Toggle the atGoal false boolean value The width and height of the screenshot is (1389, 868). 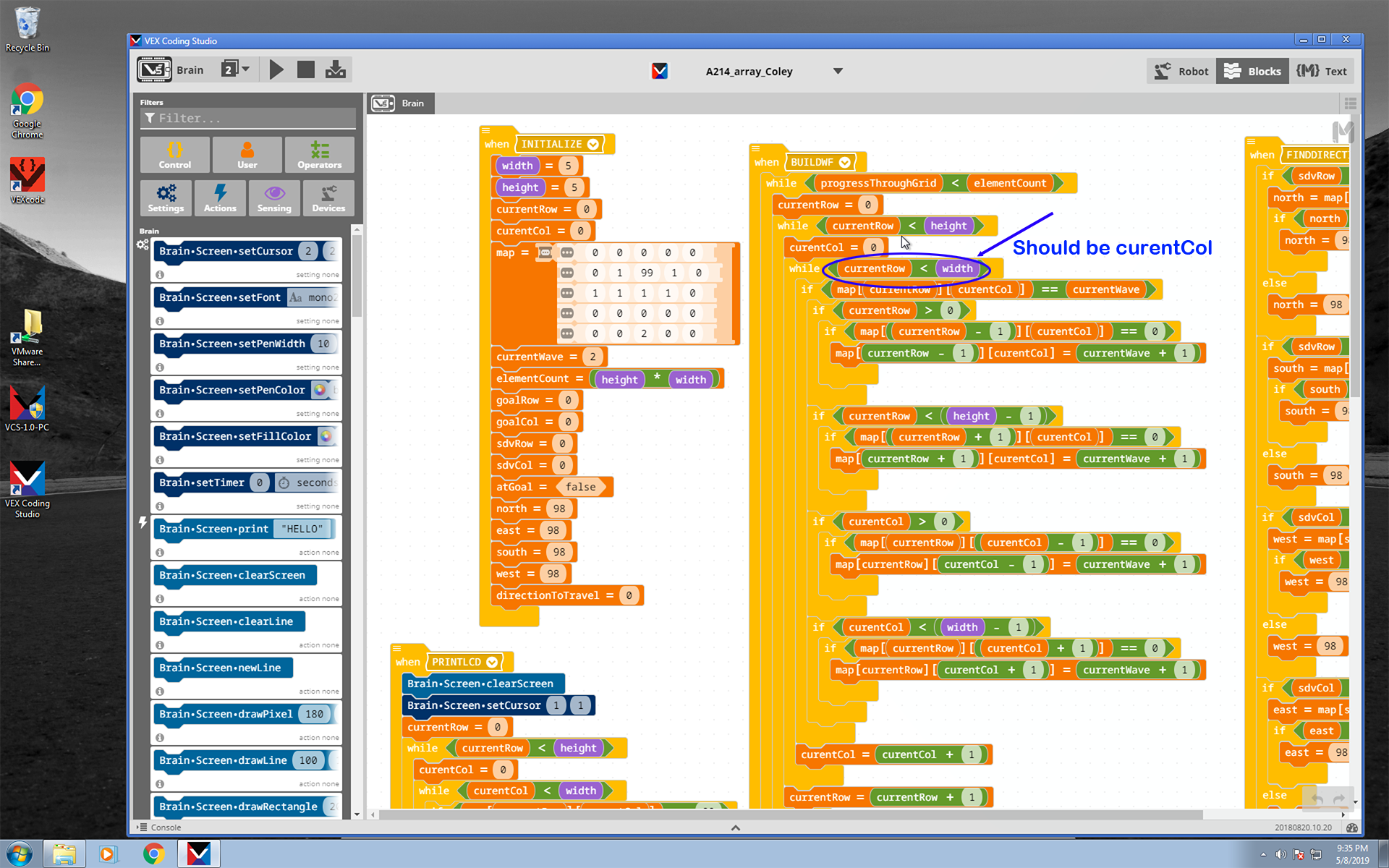coord(581,487)
